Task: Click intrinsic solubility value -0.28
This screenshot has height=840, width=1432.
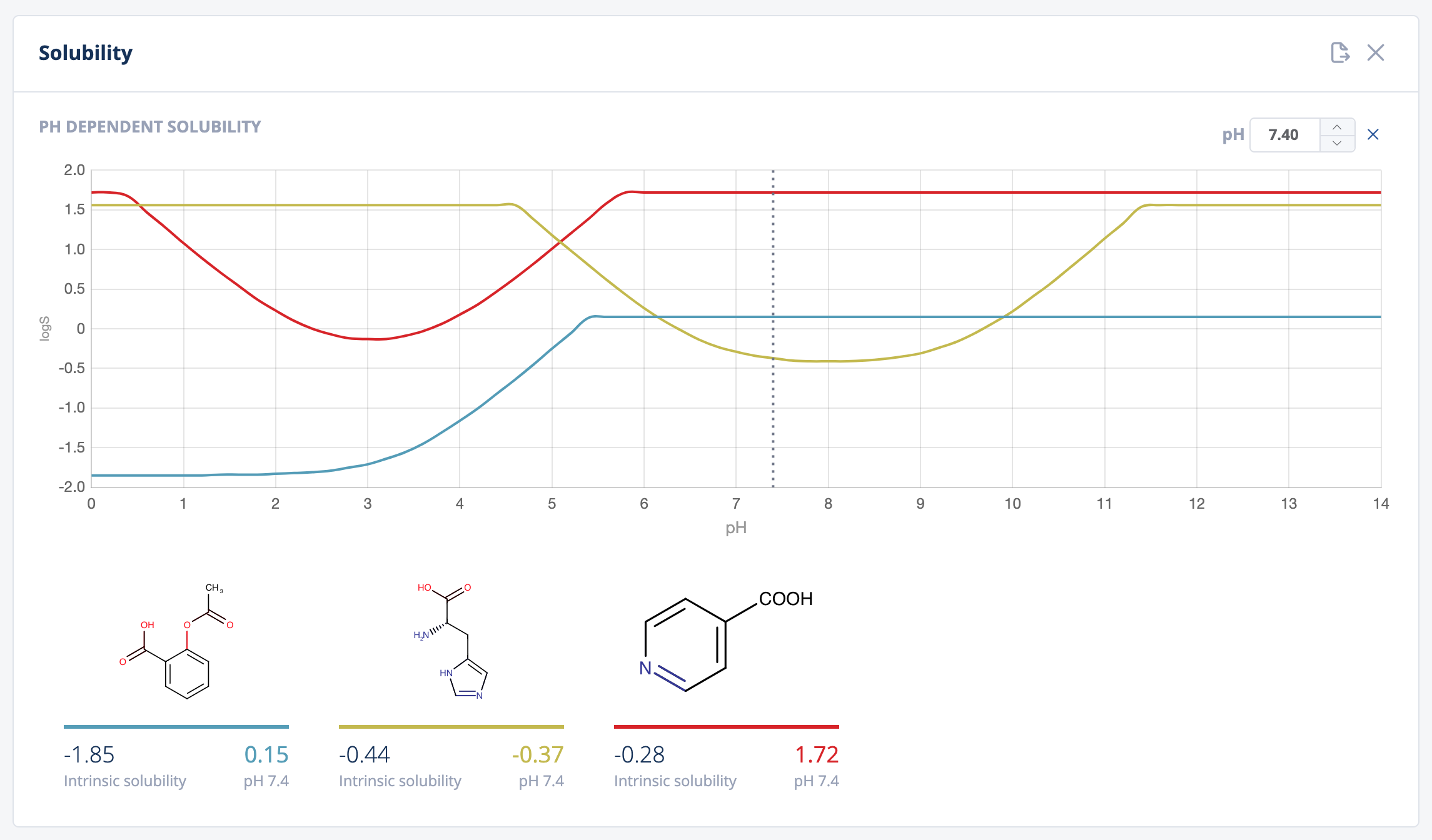Action: 639,755
